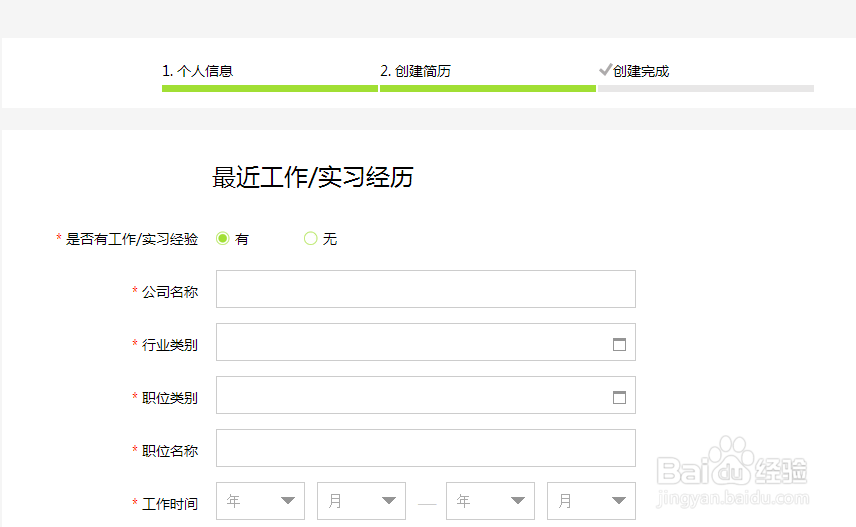856x527 pixels.
Task: Go to the 创建完成 step
Action: point(641,71)
